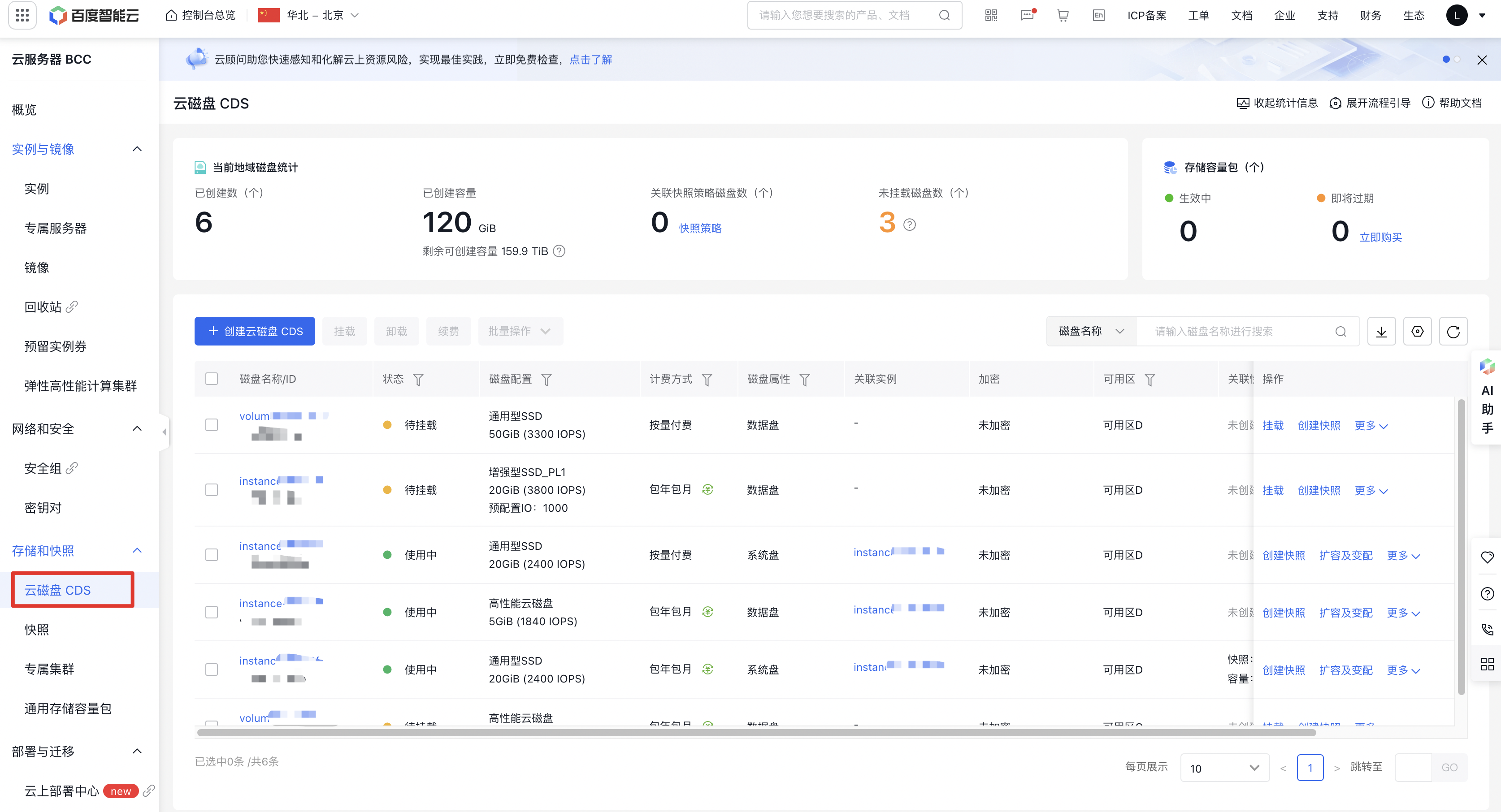Screen dimensions: 1501x812
Task: Check the 50GiB 通用型SSD disk row
Action: click(212, 425)
